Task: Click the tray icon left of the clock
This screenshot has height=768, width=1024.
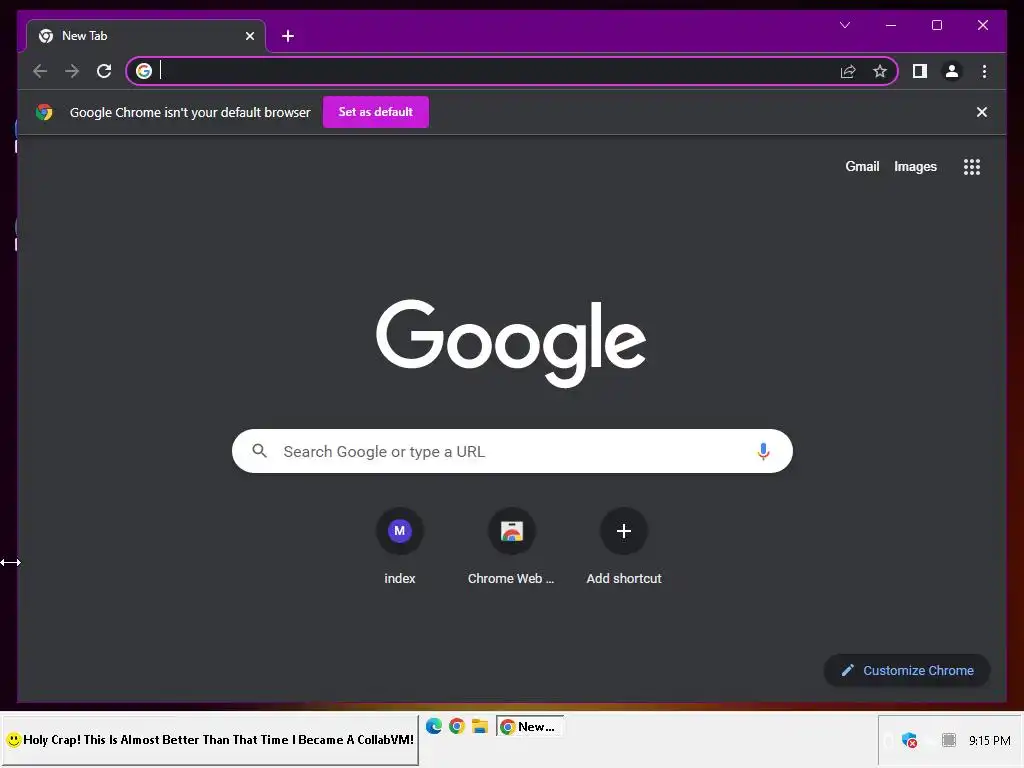Action: [949, 740]
